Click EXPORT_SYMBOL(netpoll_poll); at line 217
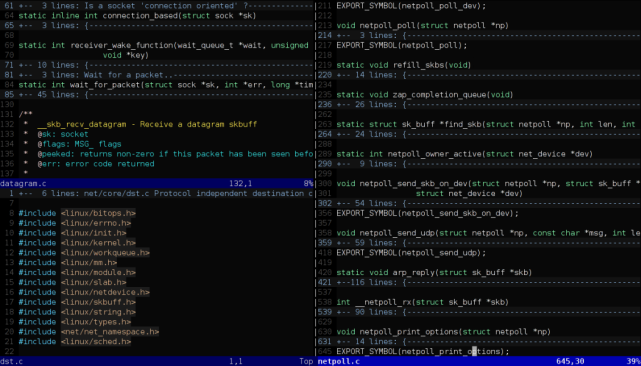The height and width of the screenshot is (366, 641). [401, 45]
